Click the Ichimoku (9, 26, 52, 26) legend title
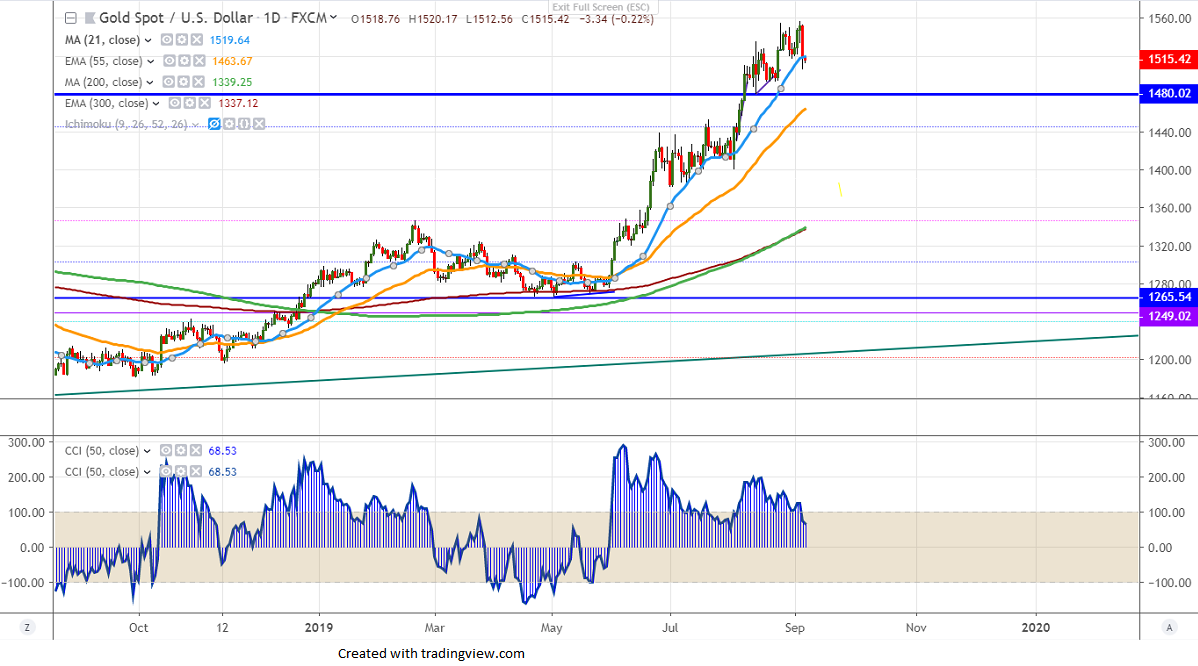The image size is (1198, 666). [126, 124]
